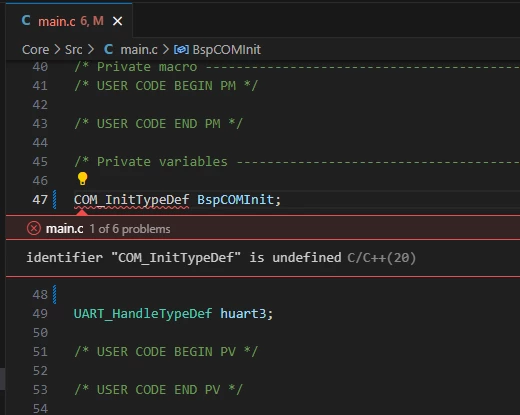Click '/* Private macro' comment on line 40
The image size is (520, 415).
click(x=135, y=67)
